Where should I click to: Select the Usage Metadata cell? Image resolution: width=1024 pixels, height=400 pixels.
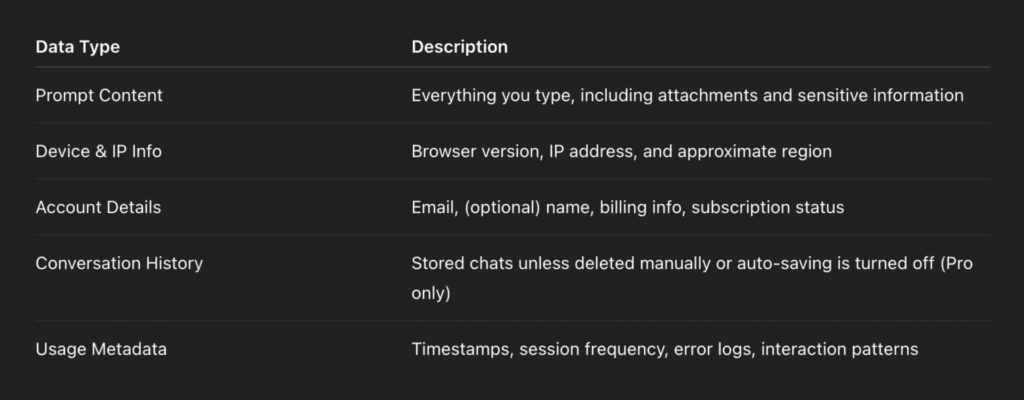101,350
